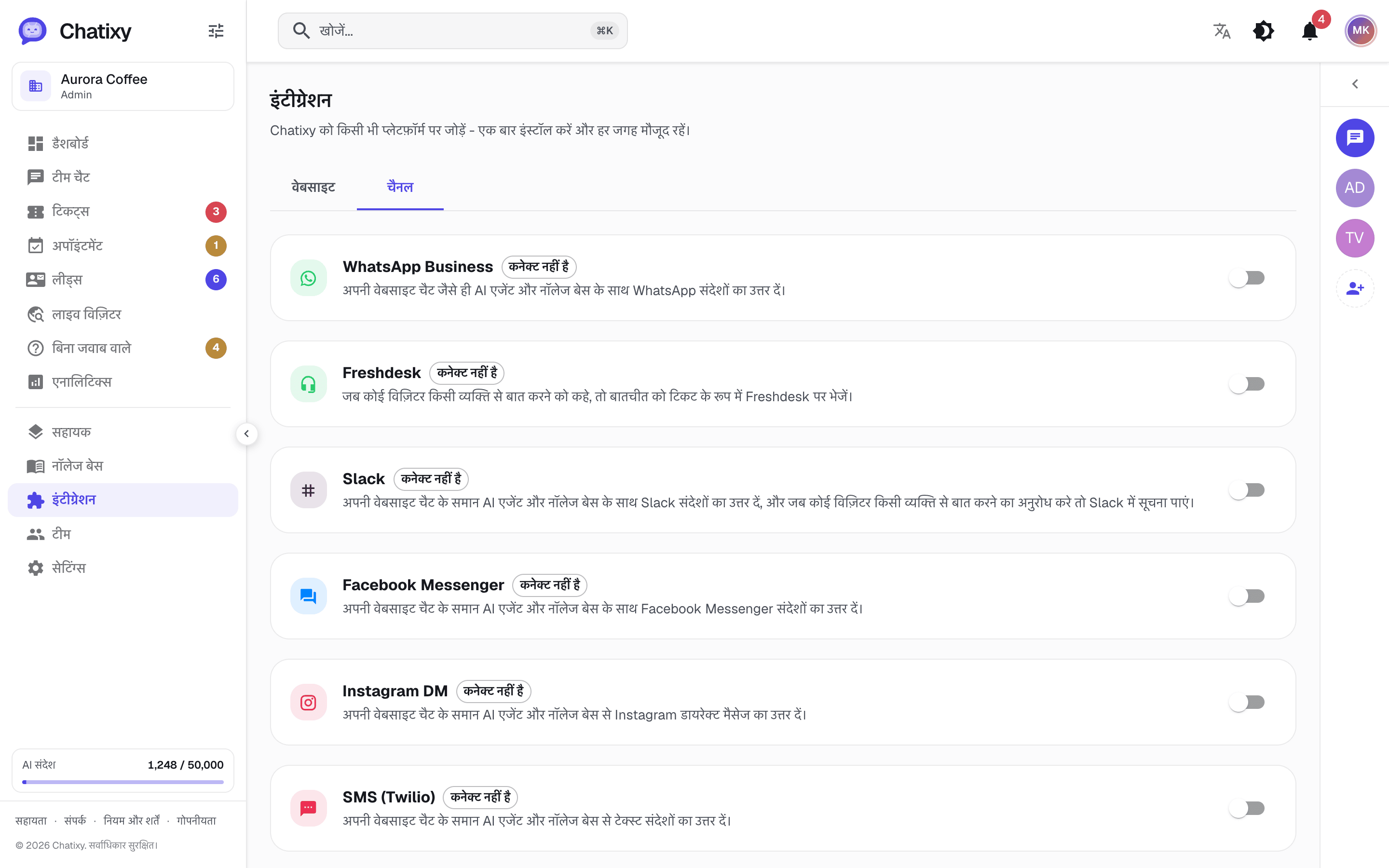This screenshot has width=1389, height=868.
Task: Open सहायक in sidebar
Action: [x=123, y=432]
